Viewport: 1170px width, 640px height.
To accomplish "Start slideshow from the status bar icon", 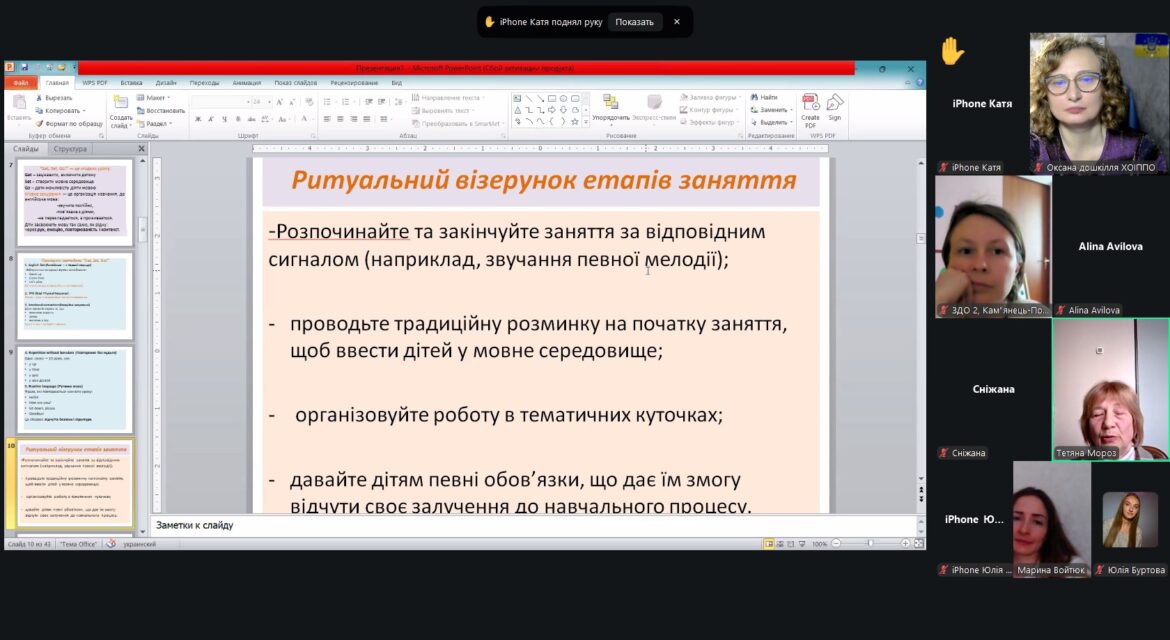I will click(802, 544).
